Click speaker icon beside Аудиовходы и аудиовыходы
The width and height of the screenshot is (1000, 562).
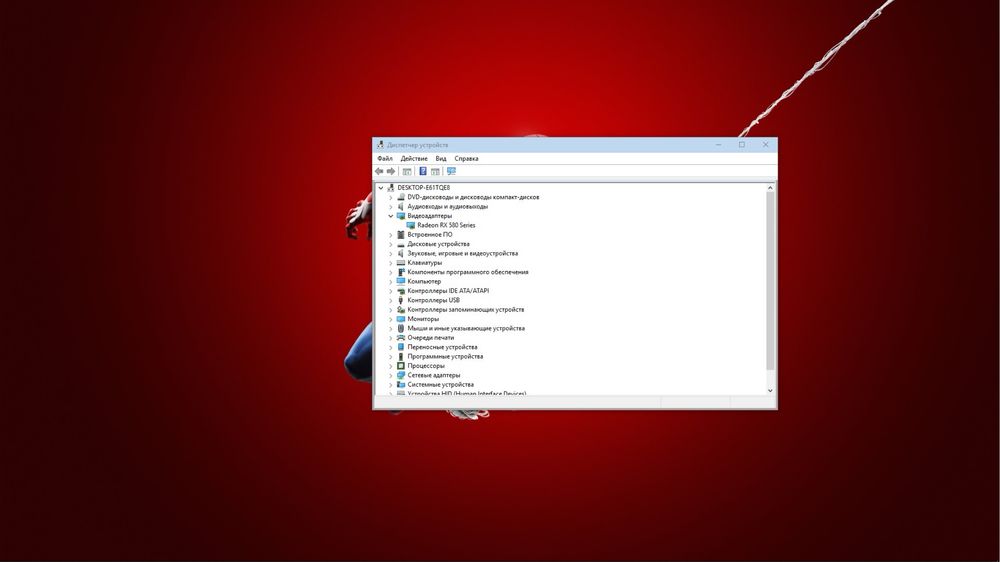click(401, 207)
